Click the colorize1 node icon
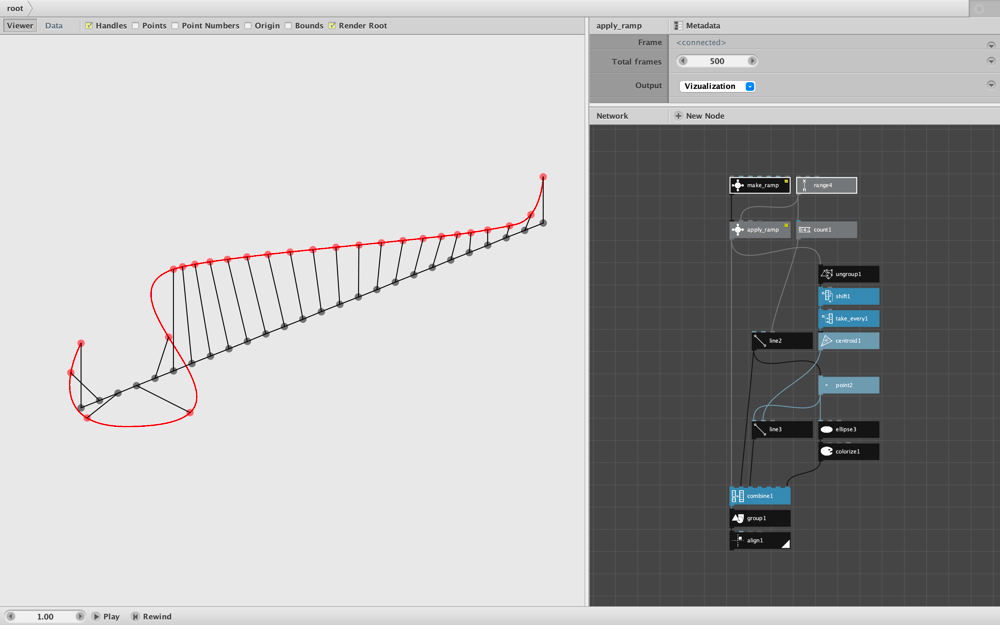The height and width of the screenshot is (625, 1000). click(827, 452)
